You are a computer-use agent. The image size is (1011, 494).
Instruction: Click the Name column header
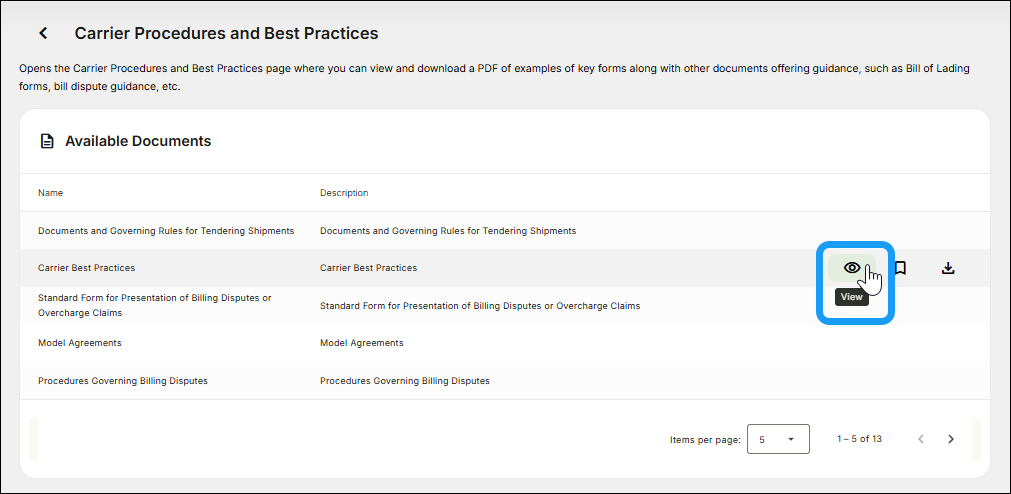tap(50, 193)
